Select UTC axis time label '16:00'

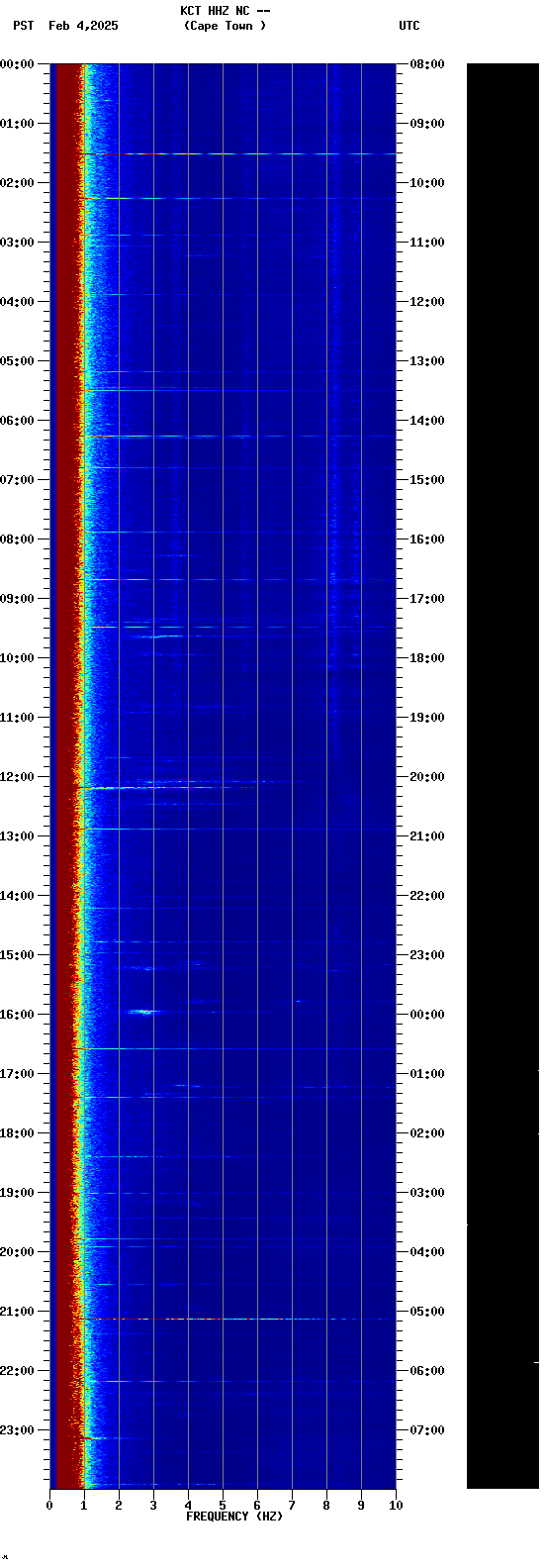tap(427, 539)
